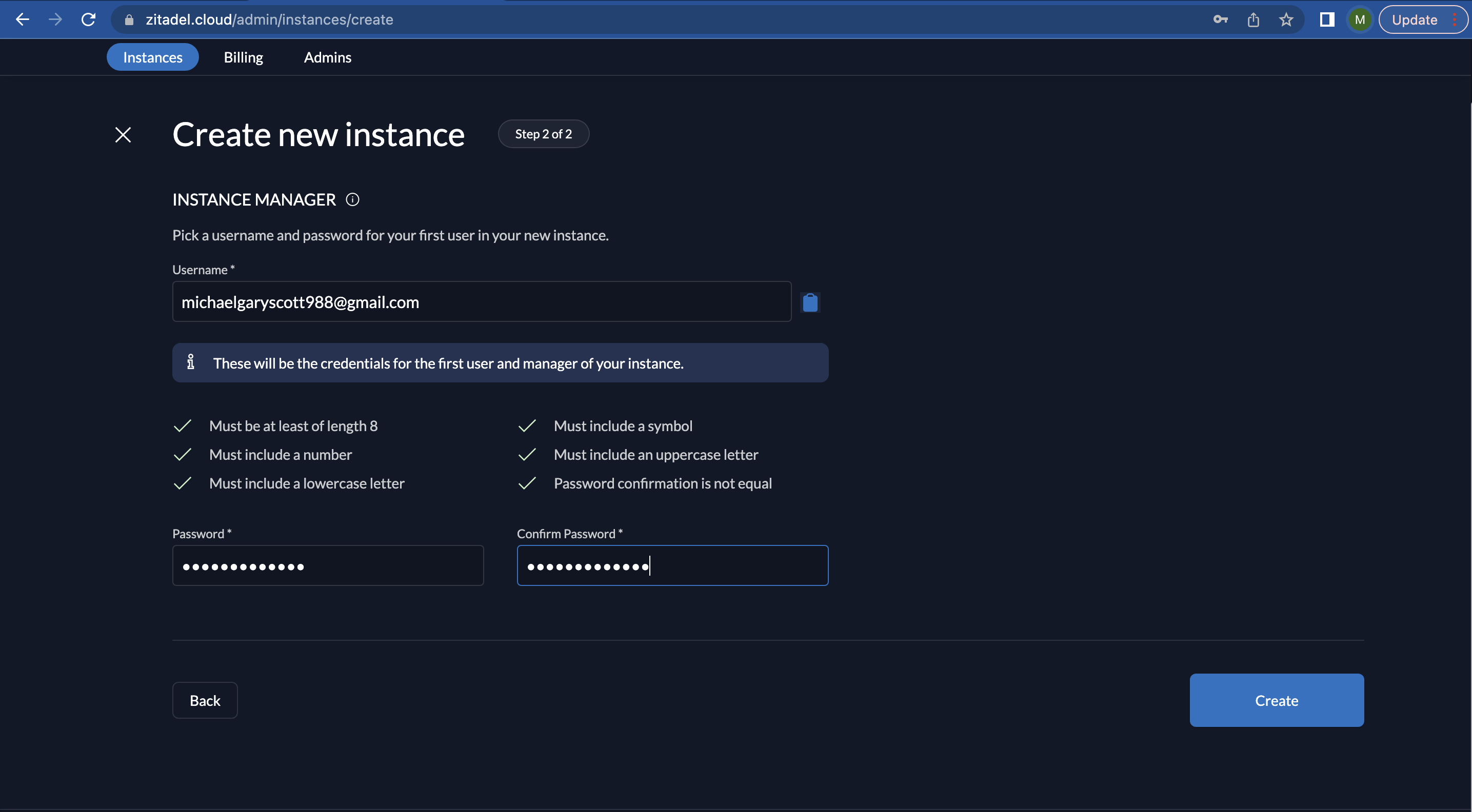Screen dimensions: 1472x812
Task: Click the clipboard icon beside username
Action: coord(810,302)
